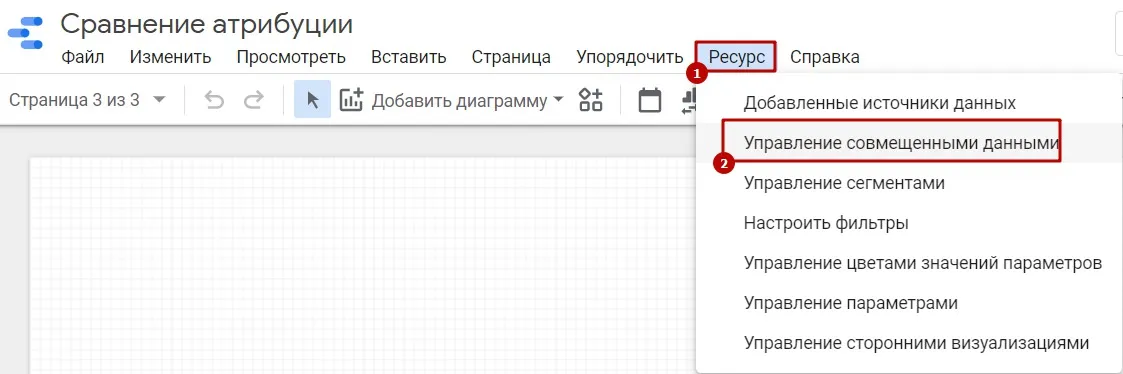Open the Изменить menu

(170, 57)
